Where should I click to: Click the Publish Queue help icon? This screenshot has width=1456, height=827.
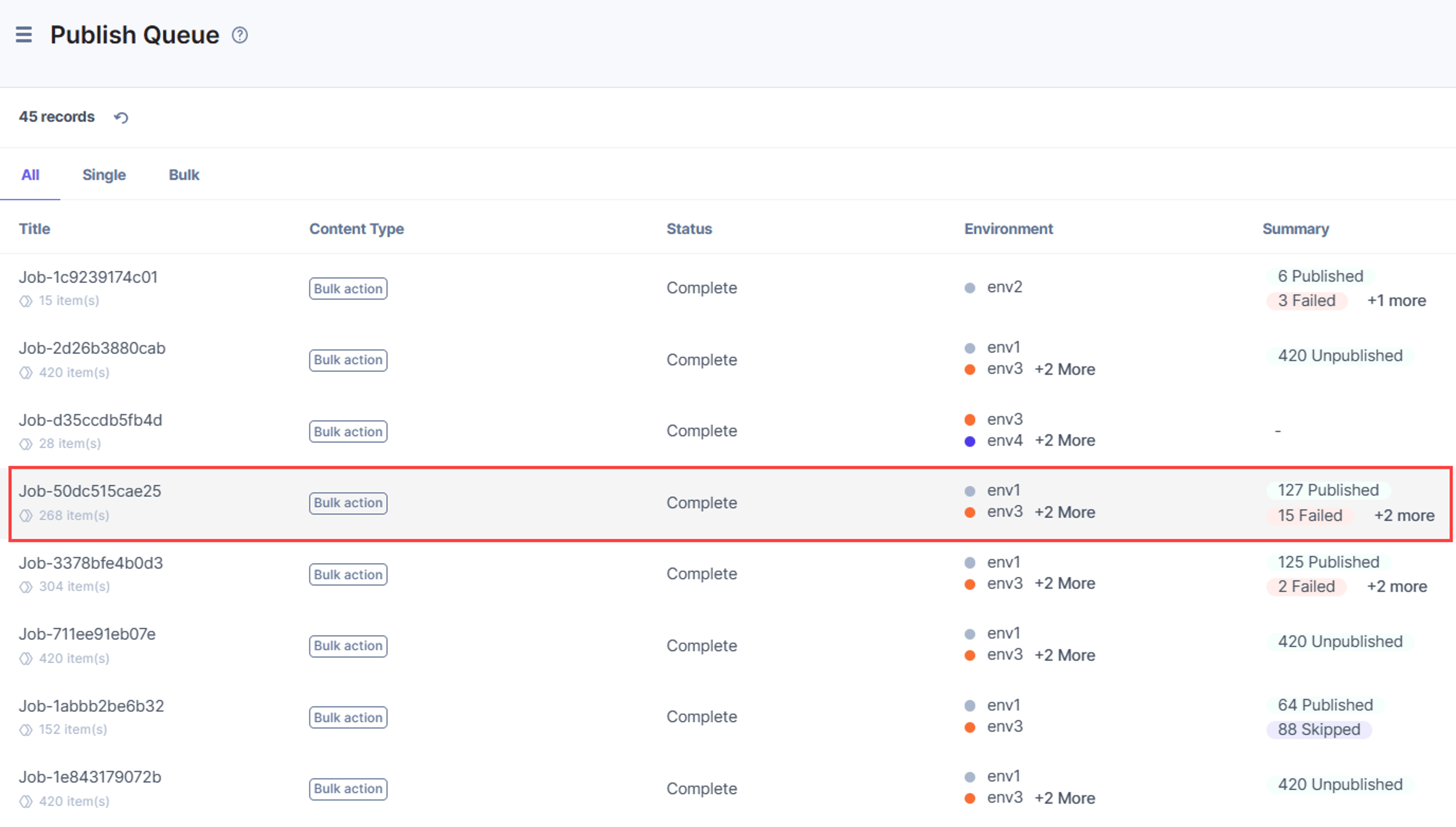[x=240, y=35]
